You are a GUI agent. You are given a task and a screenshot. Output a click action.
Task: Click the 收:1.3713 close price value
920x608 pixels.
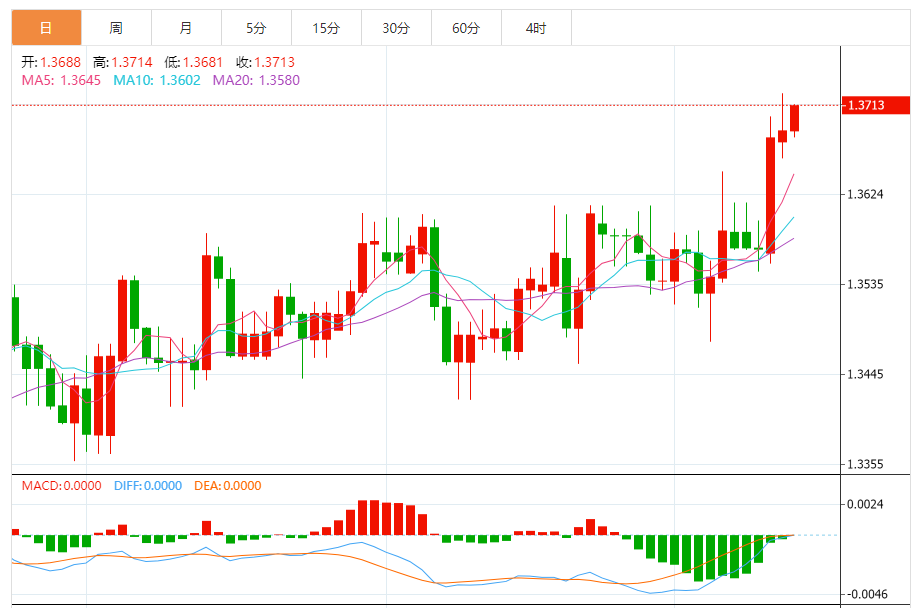point(265,62)
